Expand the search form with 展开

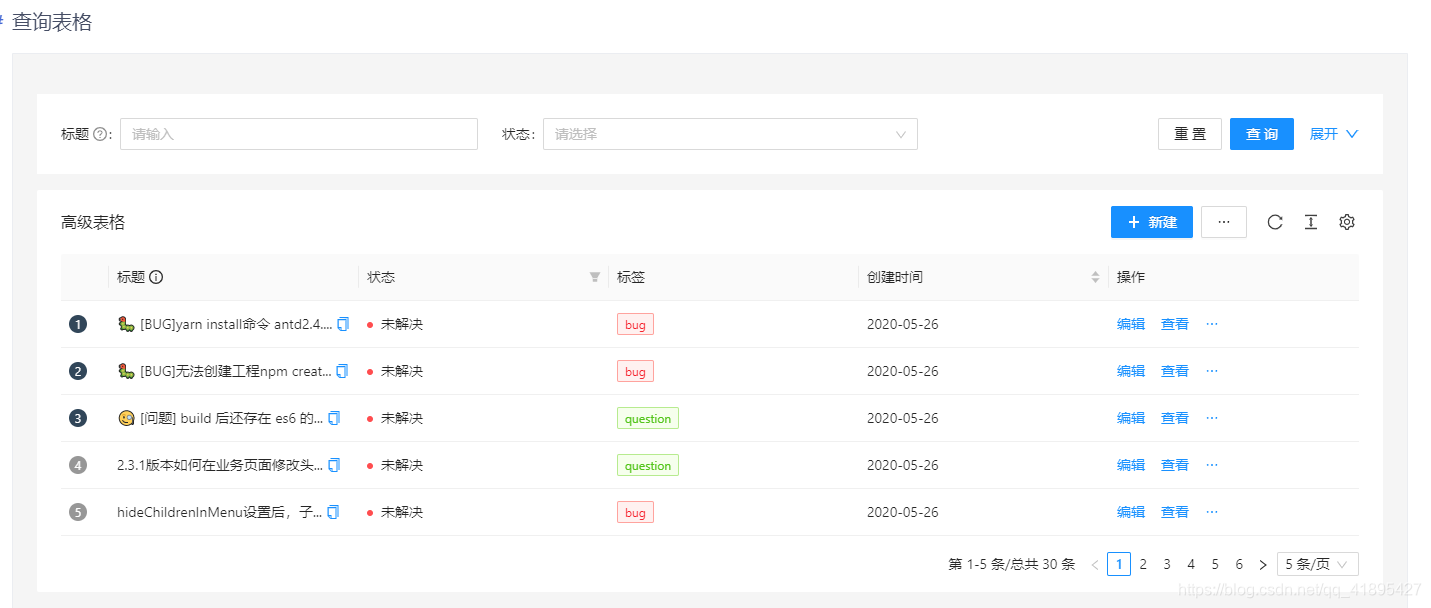[1334, 134]
